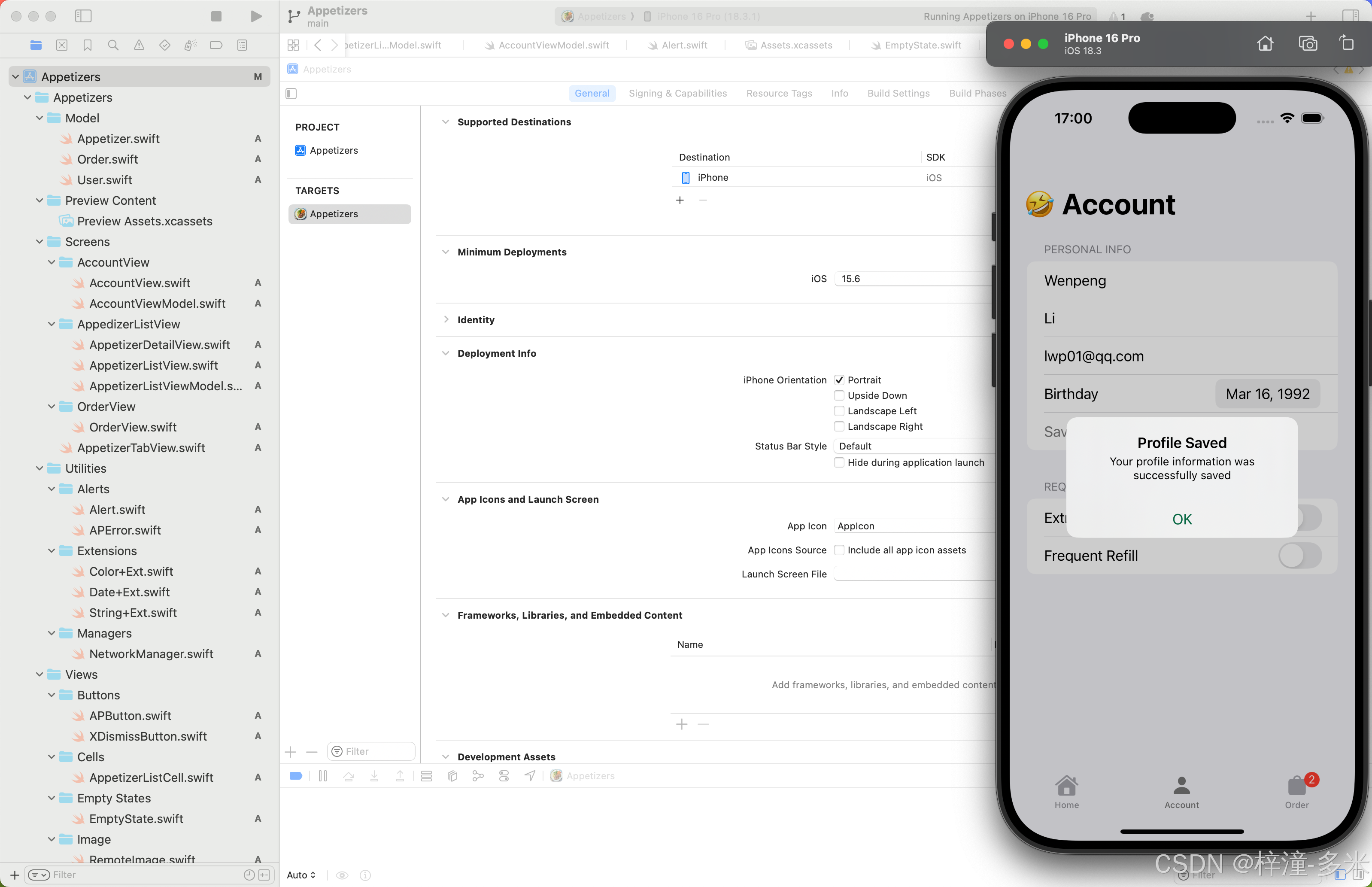This screenshot has height=887, width=1372.
Task: Rotate the simulator device icon
Action: coord(1346,43)
